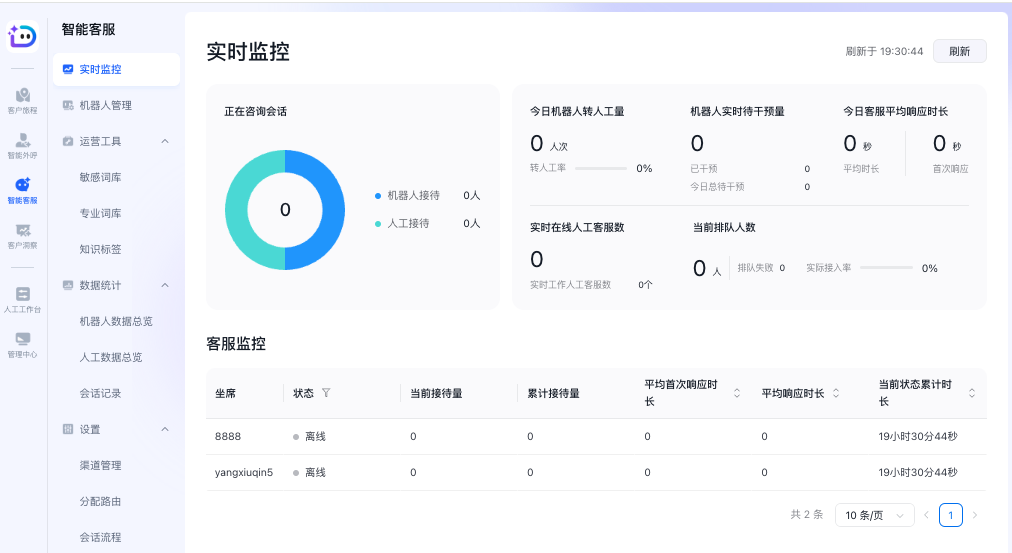Click the 运营工具 menu icon

(68, 141)
